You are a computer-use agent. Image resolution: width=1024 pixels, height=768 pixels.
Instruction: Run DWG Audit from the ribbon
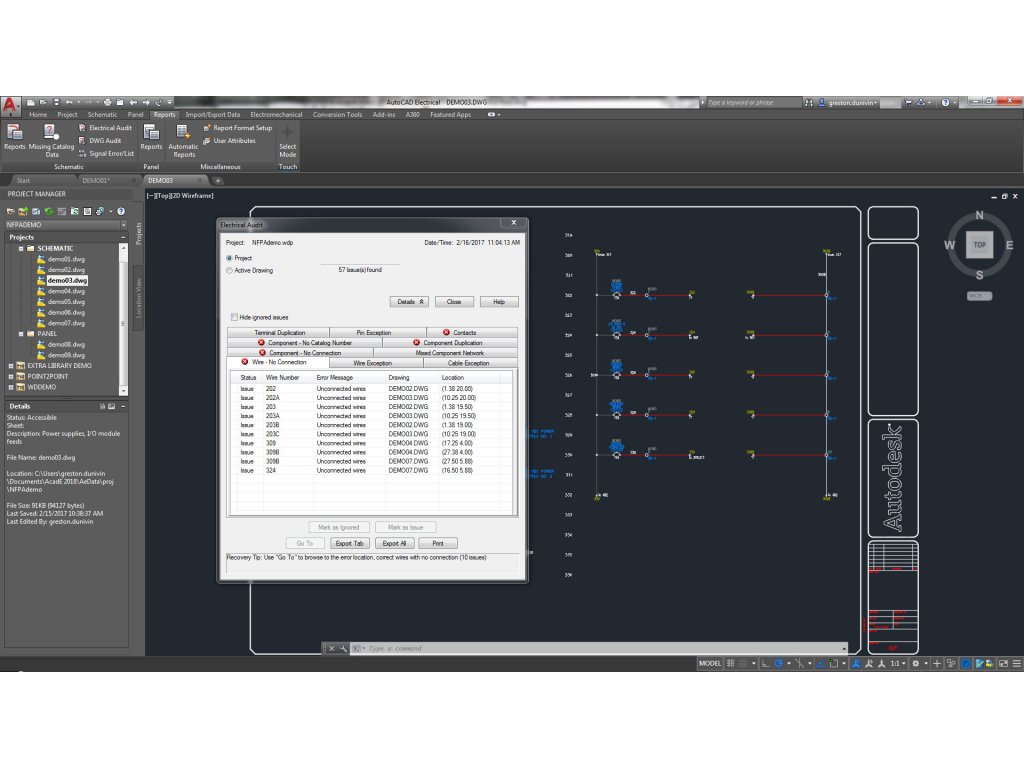point(100,140)
